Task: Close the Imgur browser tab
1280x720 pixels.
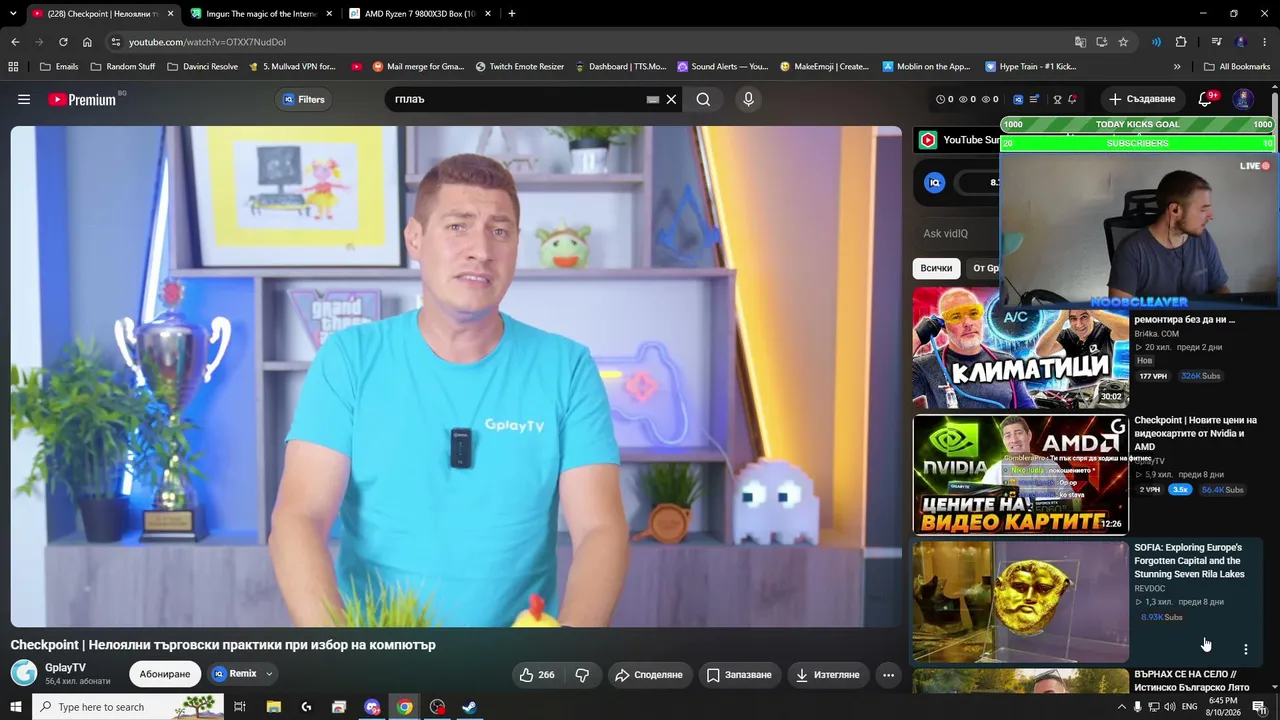Action: tap(329, 14)
